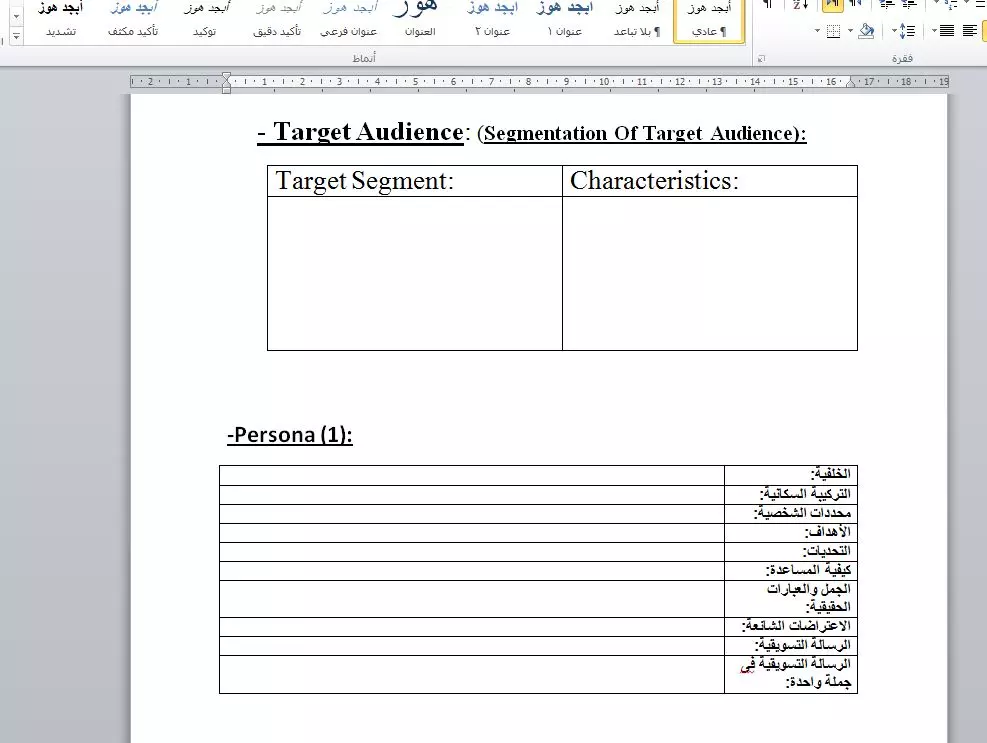The height and width of the screenshot is (743, 987).
Task: Open the borders dropdown arrow
Action: pos(817,30)
